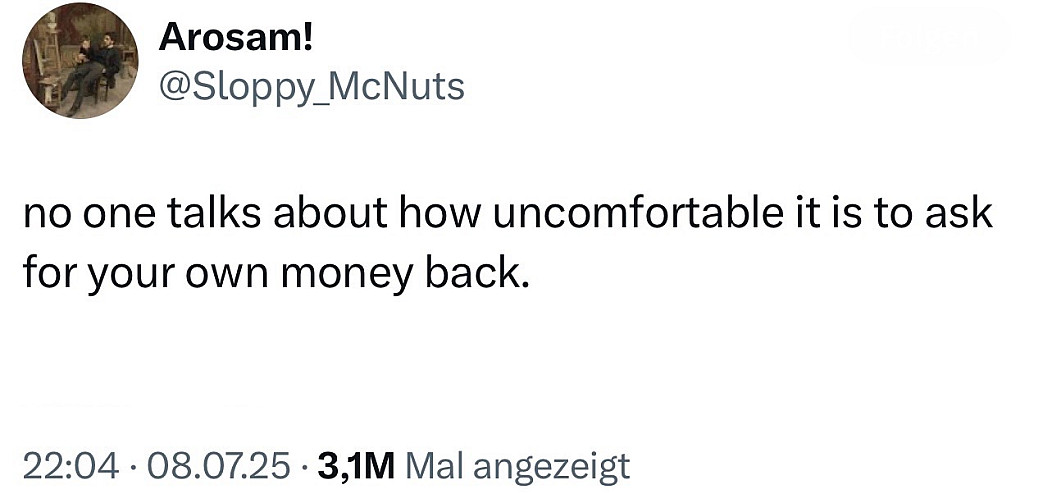
Task: Click the 22:04 timestamp
Action: (x=69, y=465)
